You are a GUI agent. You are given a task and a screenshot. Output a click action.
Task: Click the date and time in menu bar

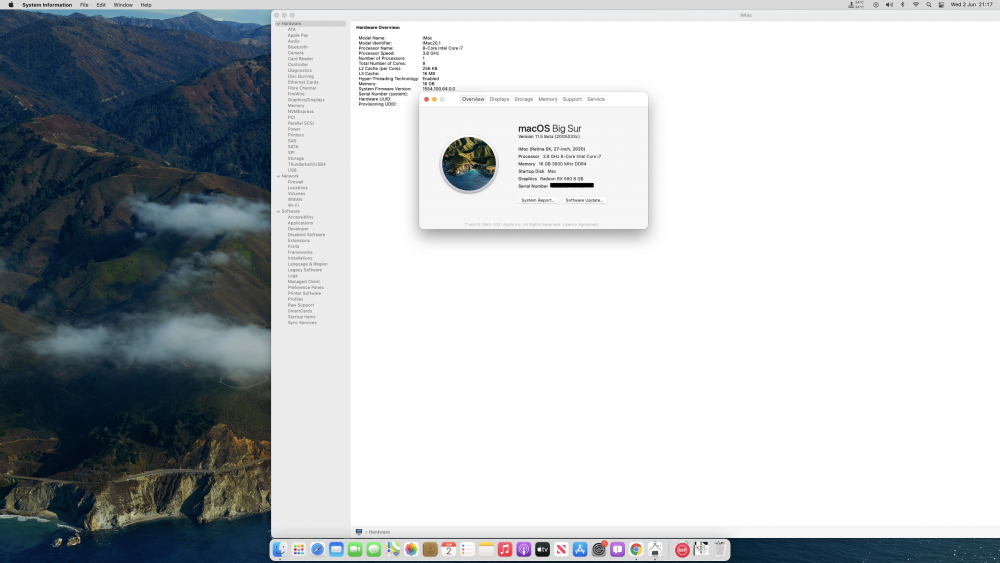[971, 4]
